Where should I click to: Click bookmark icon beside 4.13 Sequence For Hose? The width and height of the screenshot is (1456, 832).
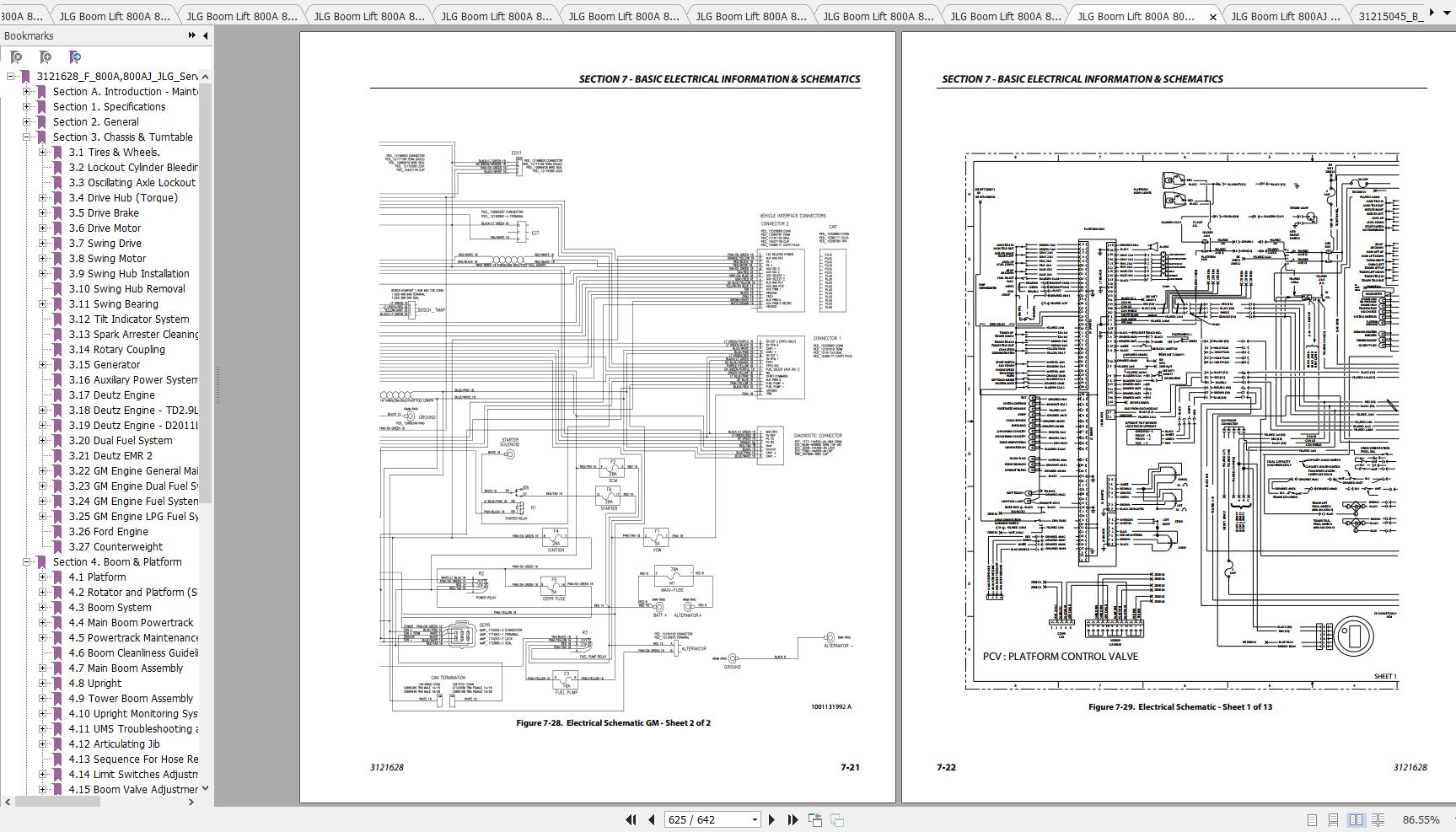[57, 760]
